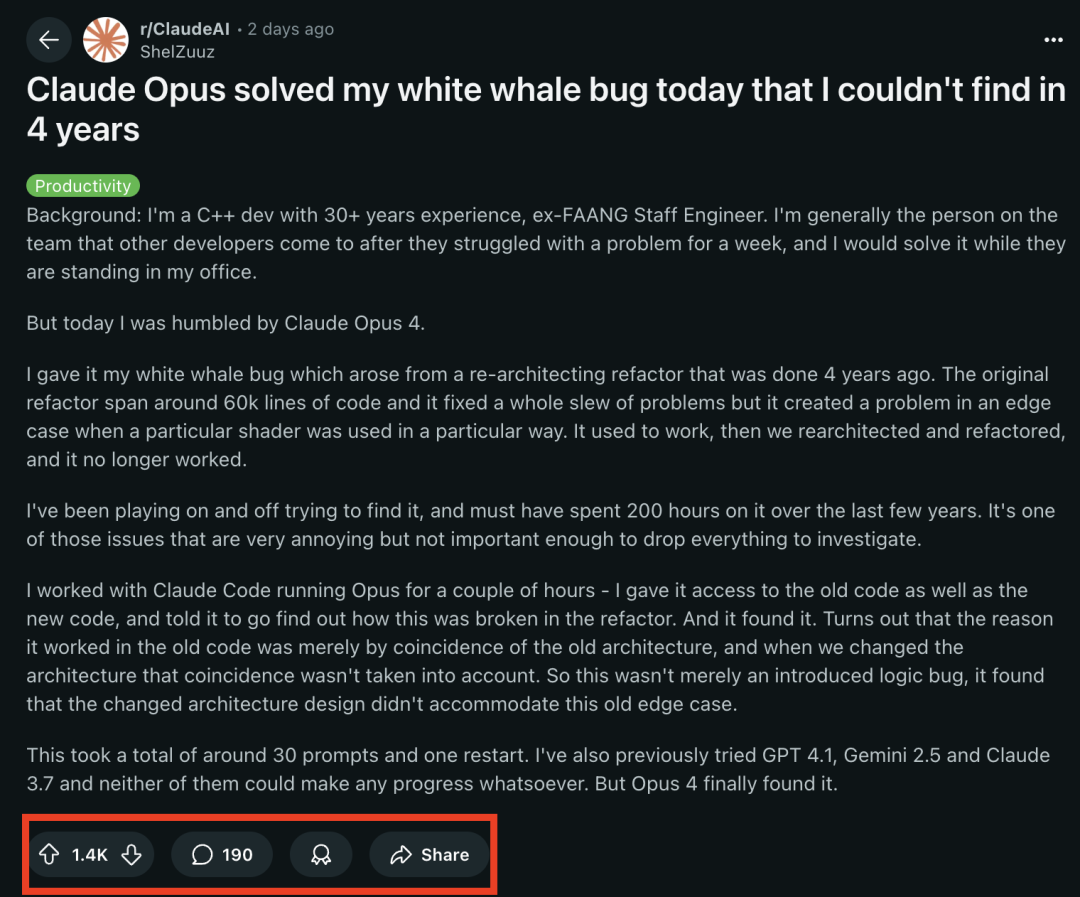Click the paragraph mentioning 'around 30 prompts'

pyautogui.click(x=540, y=769)
